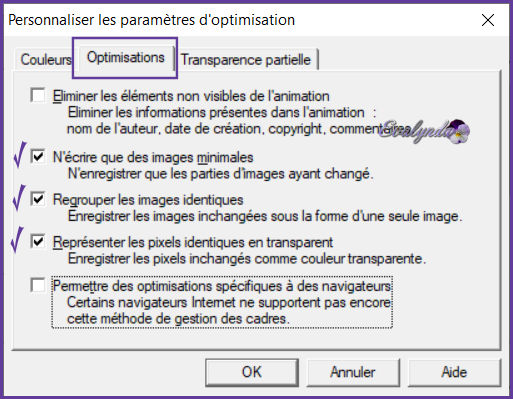Close the optimisation parameters dialog
Image resolution: width=513 pixels, height=399 pixels.
[x=488, y=20]
